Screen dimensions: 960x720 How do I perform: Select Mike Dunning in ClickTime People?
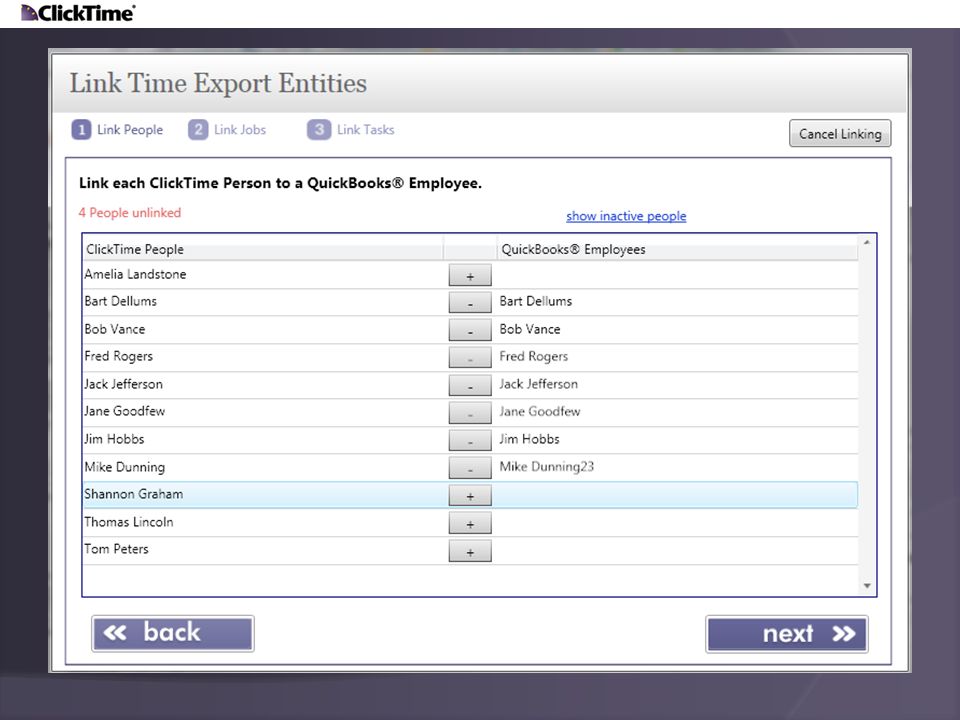[x=125, y=467]
